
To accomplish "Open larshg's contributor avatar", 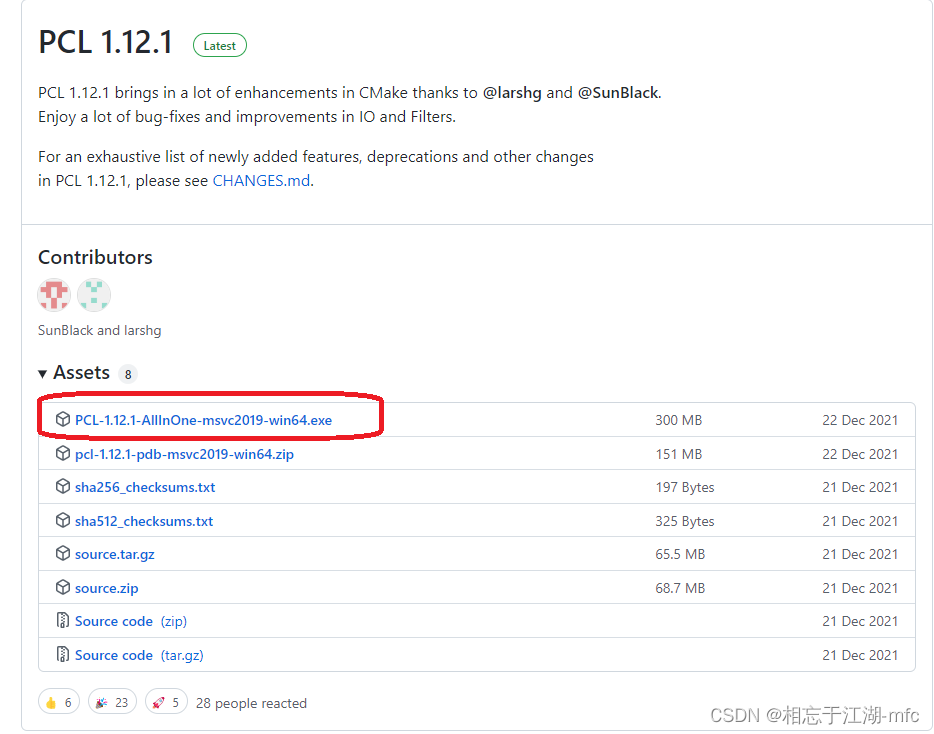I will click(94, 295).
